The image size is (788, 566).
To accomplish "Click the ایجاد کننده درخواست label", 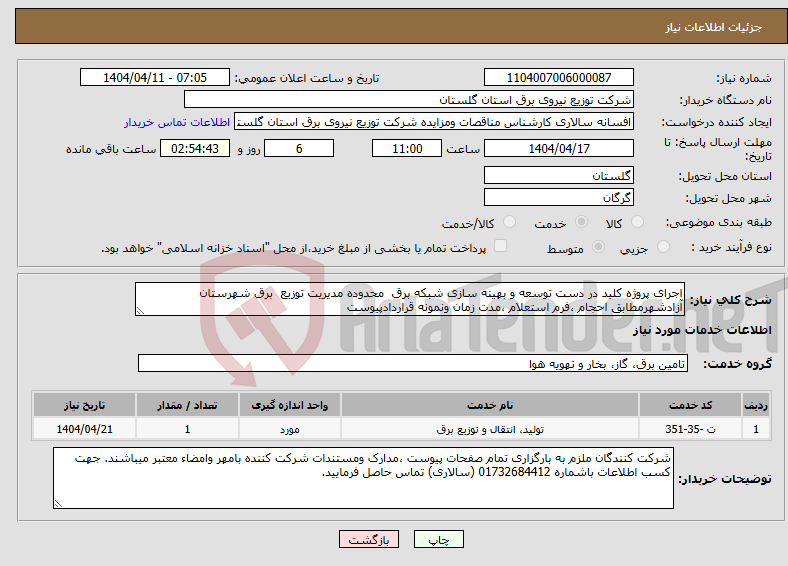I will [717, 123].
